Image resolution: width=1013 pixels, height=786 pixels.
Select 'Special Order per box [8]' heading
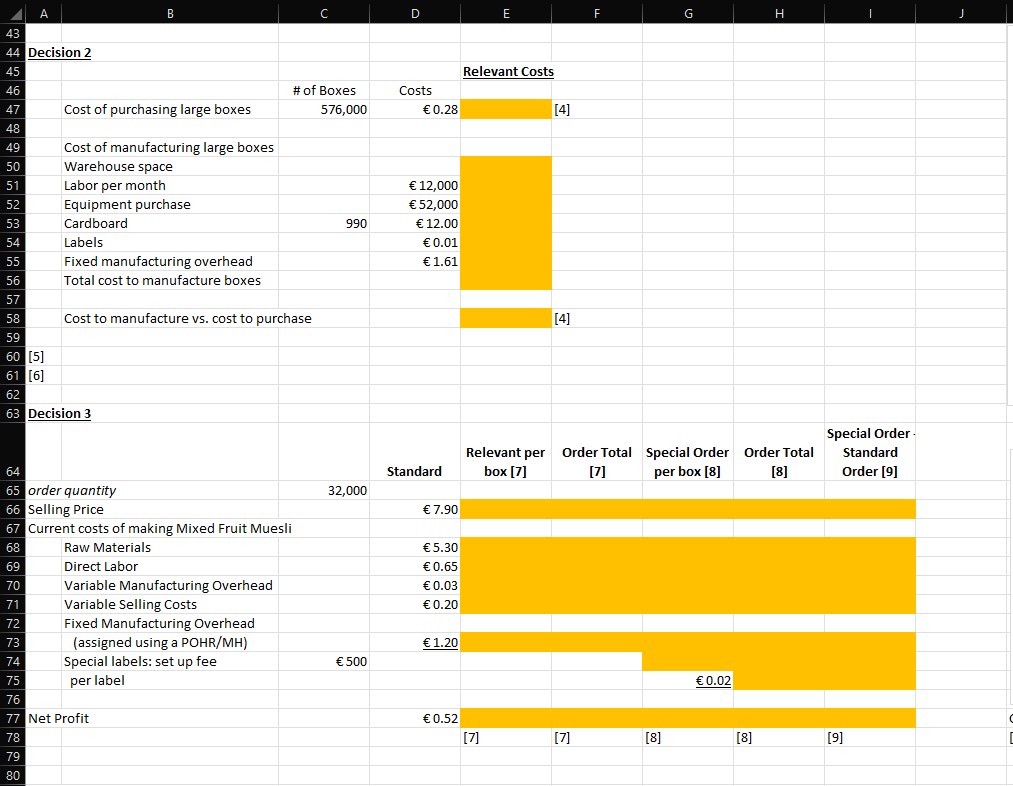(x=687, y=462)
